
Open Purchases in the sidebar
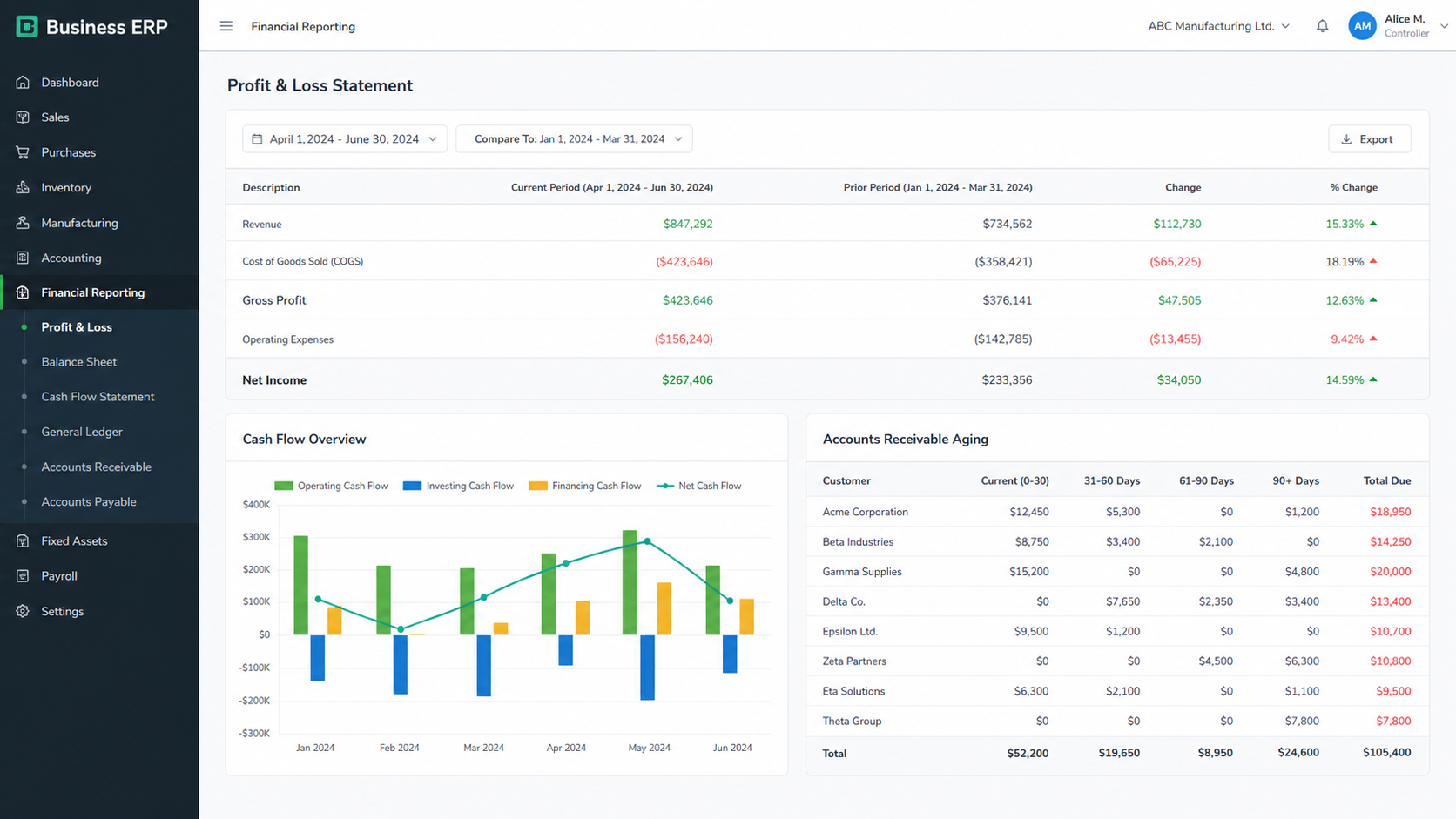(99, 152)
